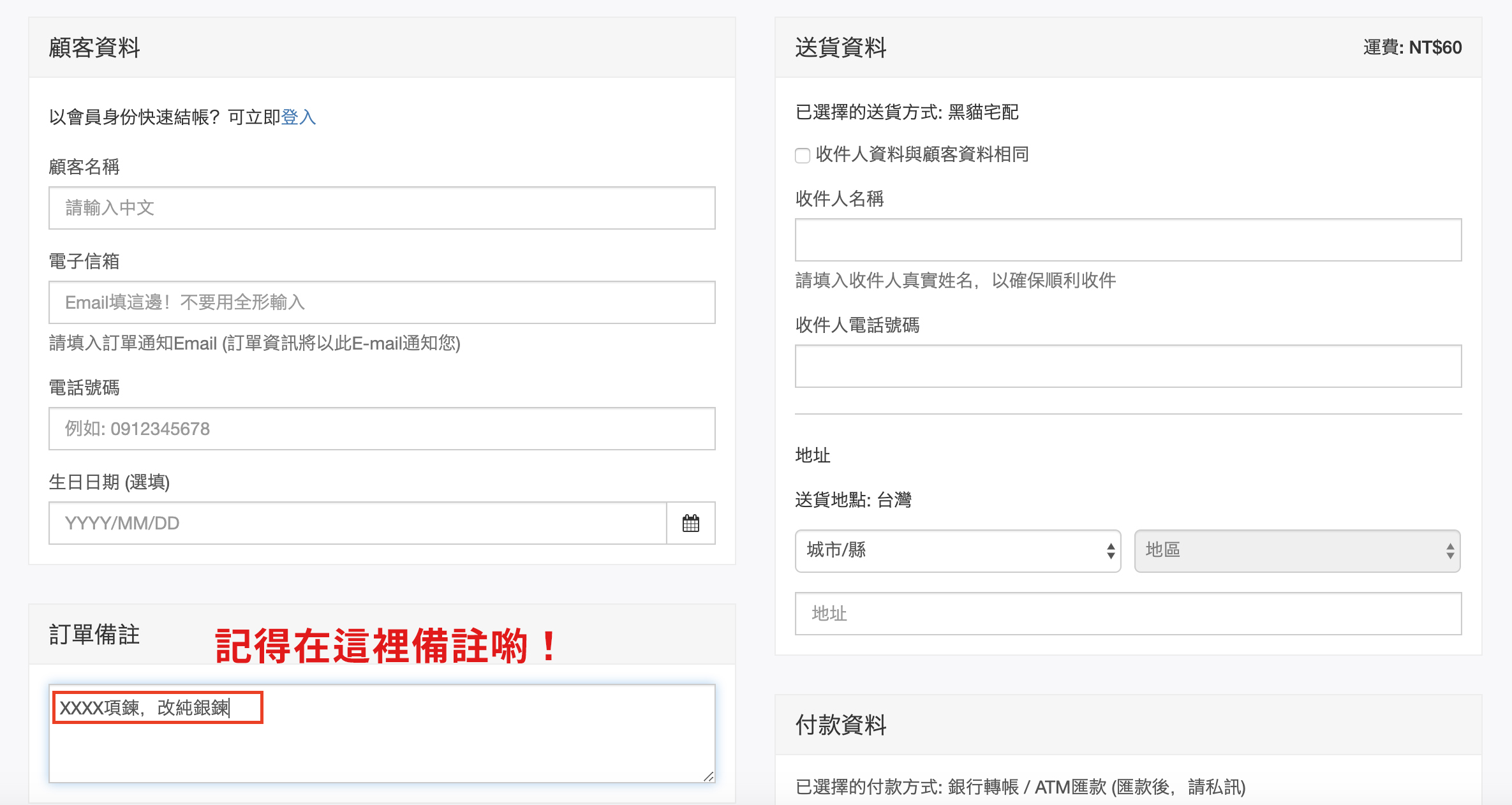
Task: Click the 顧客資料 section header
Action: pyautogui.click(x=94, y=48)
